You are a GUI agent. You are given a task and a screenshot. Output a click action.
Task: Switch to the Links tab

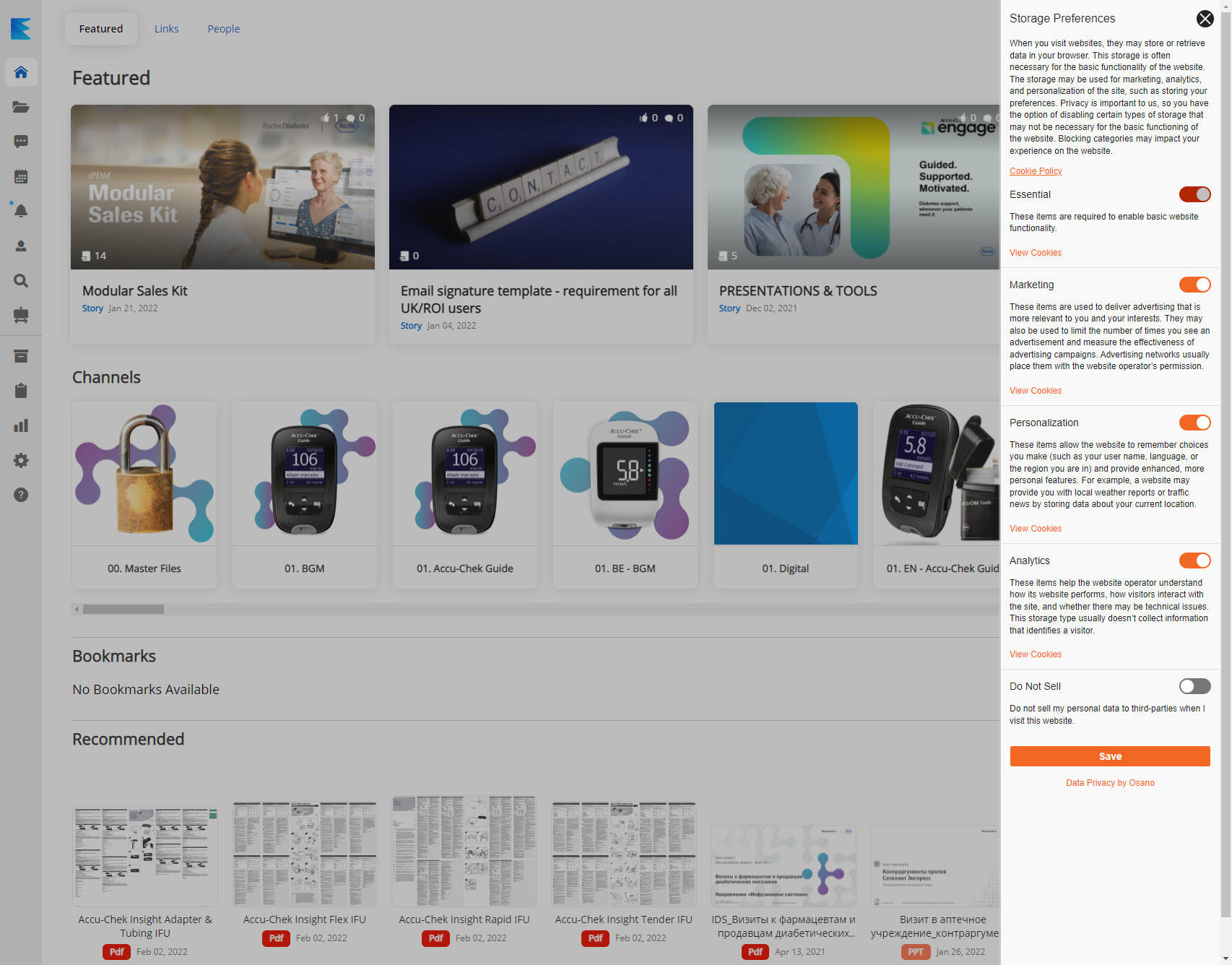(167, 29)
